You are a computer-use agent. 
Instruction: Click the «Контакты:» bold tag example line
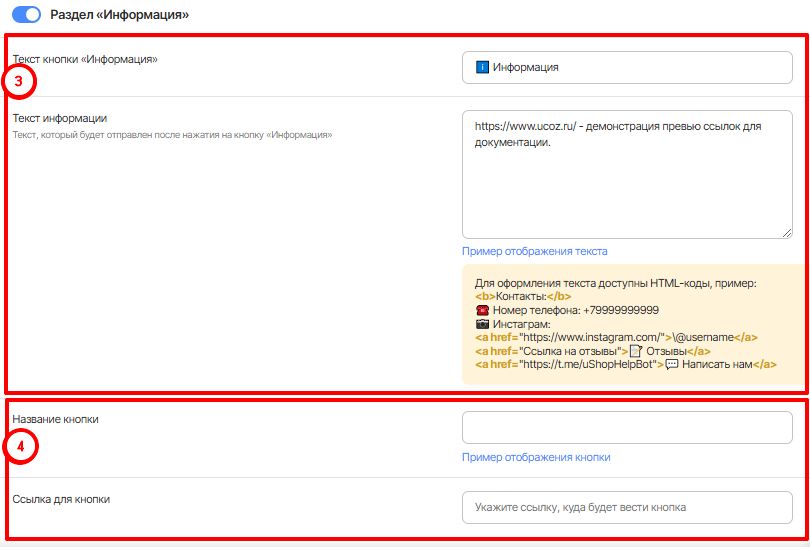click(x=523, y=296)
